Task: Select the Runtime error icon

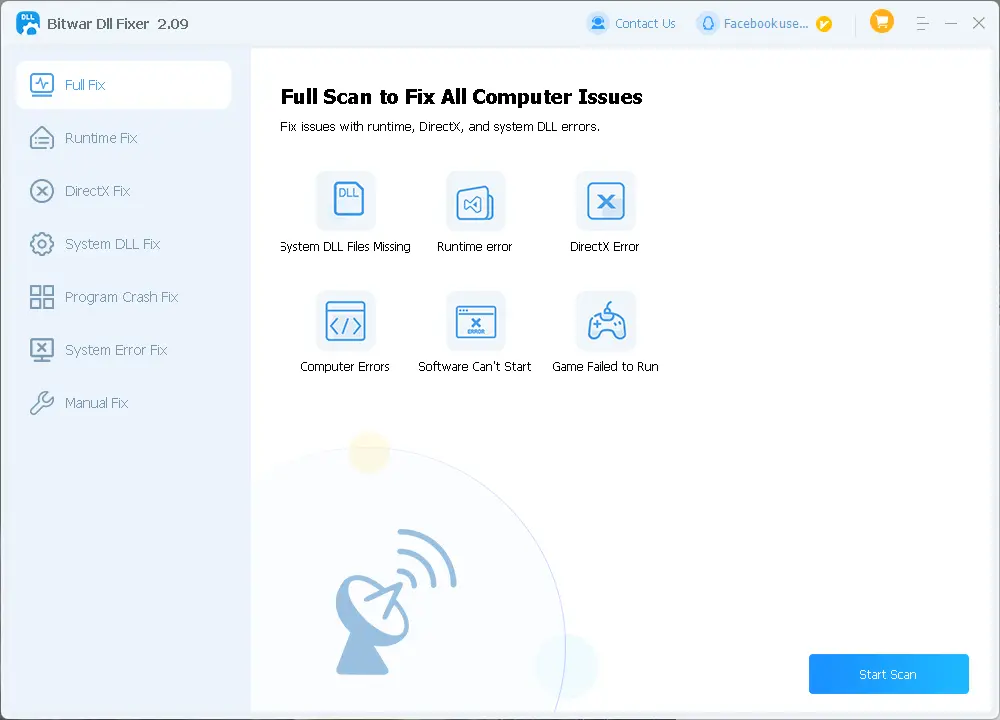Action: [475, 200]
